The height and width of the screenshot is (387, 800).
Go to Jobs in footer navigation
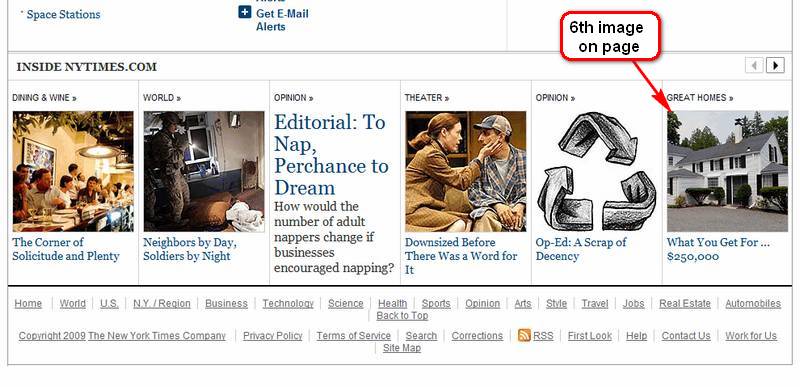[x=633, y=303]
